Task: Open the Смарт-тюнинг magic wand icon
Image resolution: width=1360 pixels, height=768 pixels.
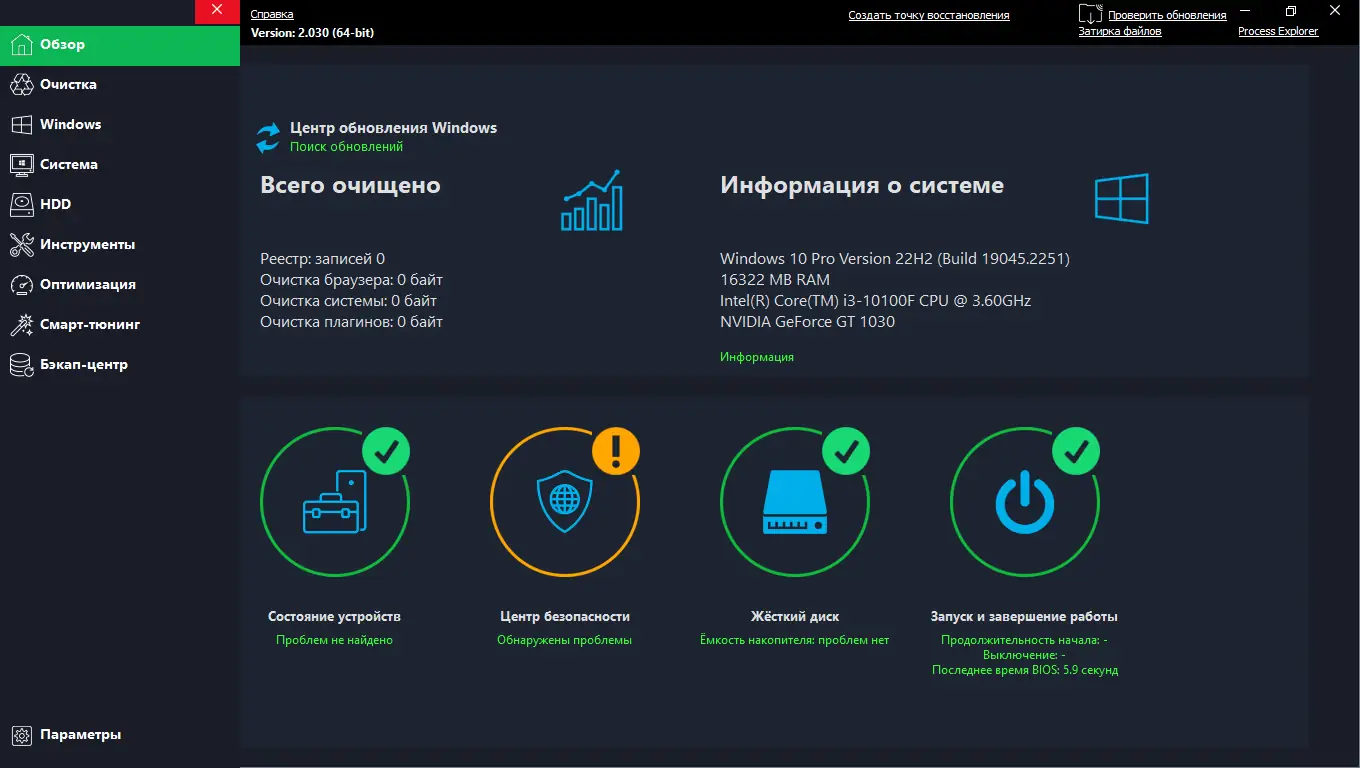Action: coord(21,325)
